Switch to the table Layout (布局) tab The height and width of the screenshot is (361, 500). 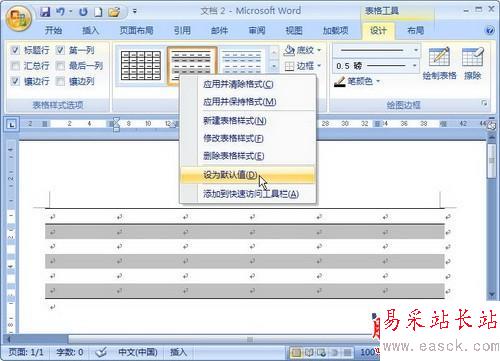click(416, 31)
